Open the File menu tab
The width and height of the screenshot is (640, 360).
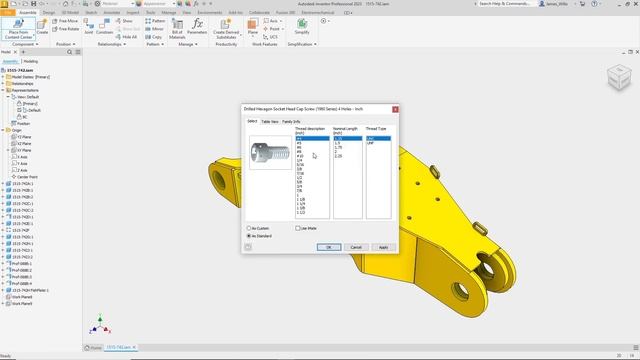pyautogui.click(x=8, y=13)
